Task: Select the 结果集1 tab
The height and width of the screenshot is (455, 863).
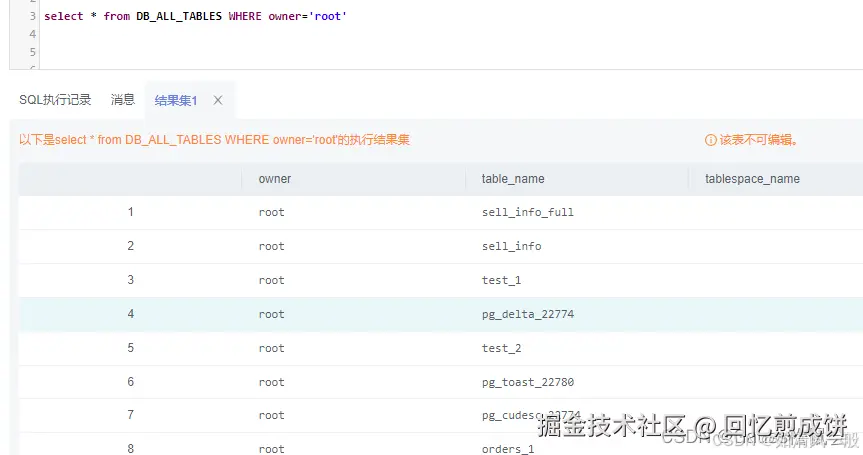Action: click(176, 100)
